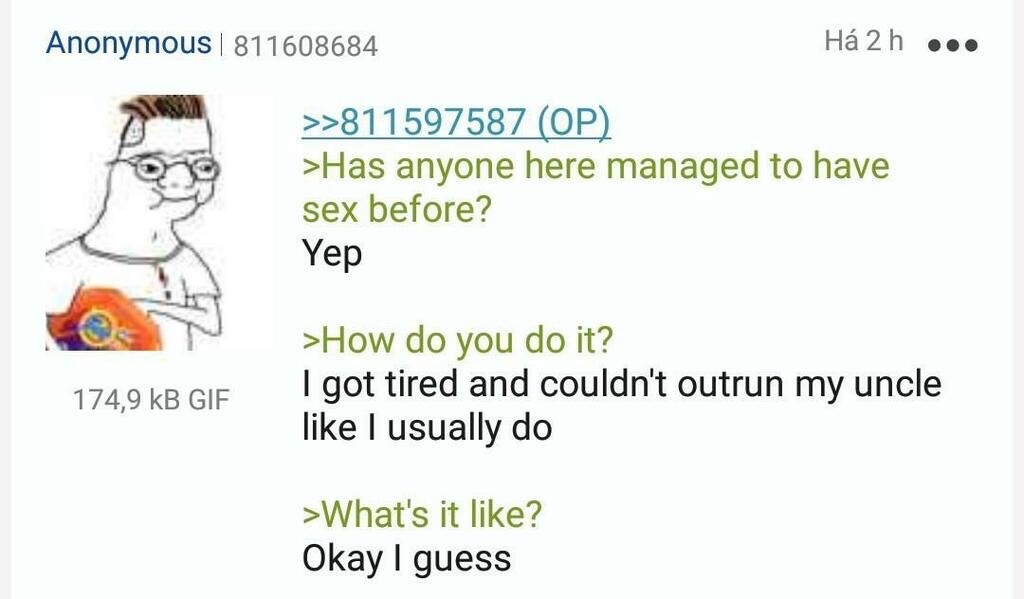Click the '(OP)' tag in the quote link
Image resolution: width=1024 pixels, height=599 pixels.
(x=574, y=121)
